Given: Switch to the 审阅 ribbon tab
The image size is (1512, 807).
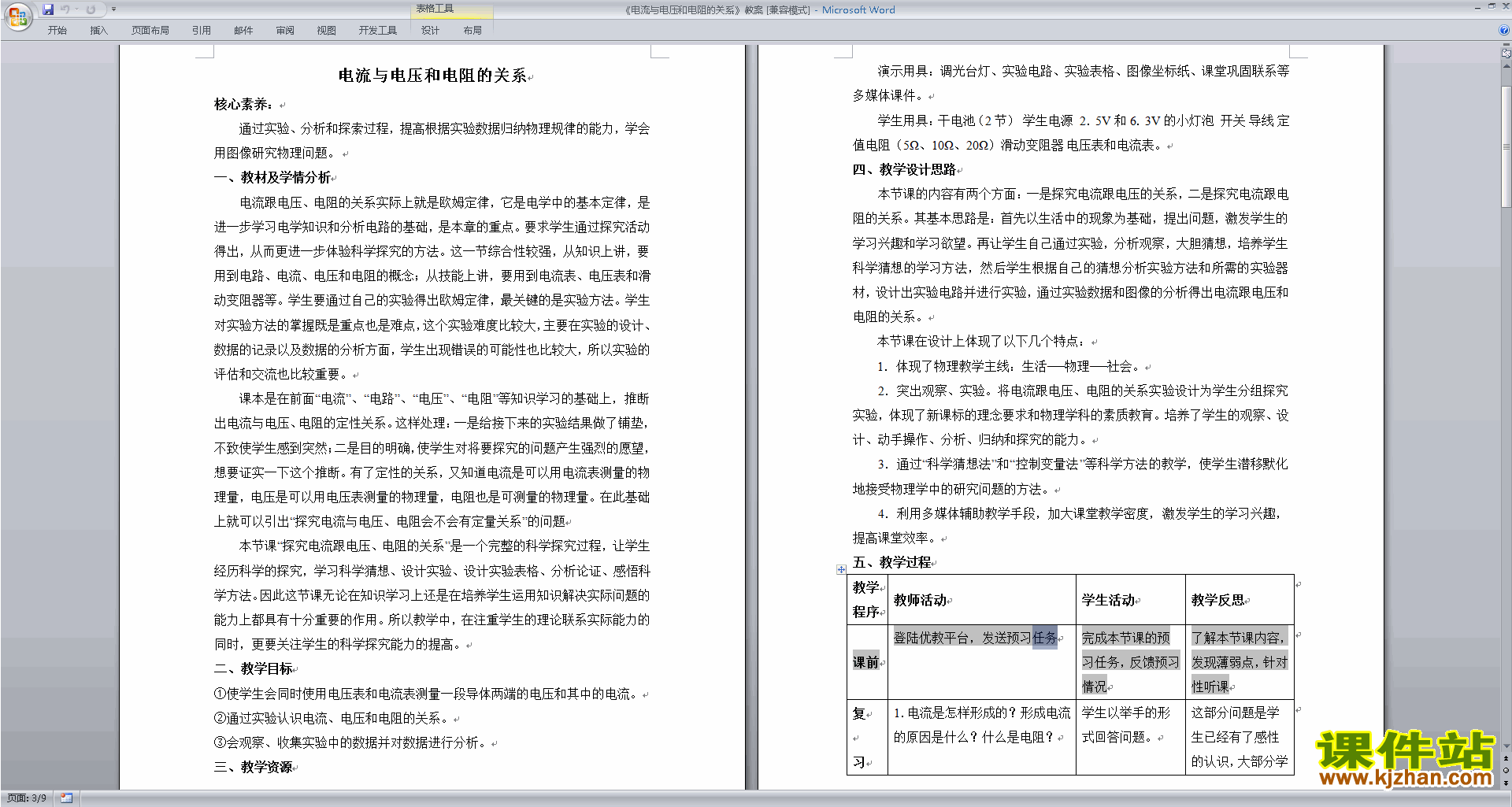Looking at the screenshot, I should (x=285, y=30).
